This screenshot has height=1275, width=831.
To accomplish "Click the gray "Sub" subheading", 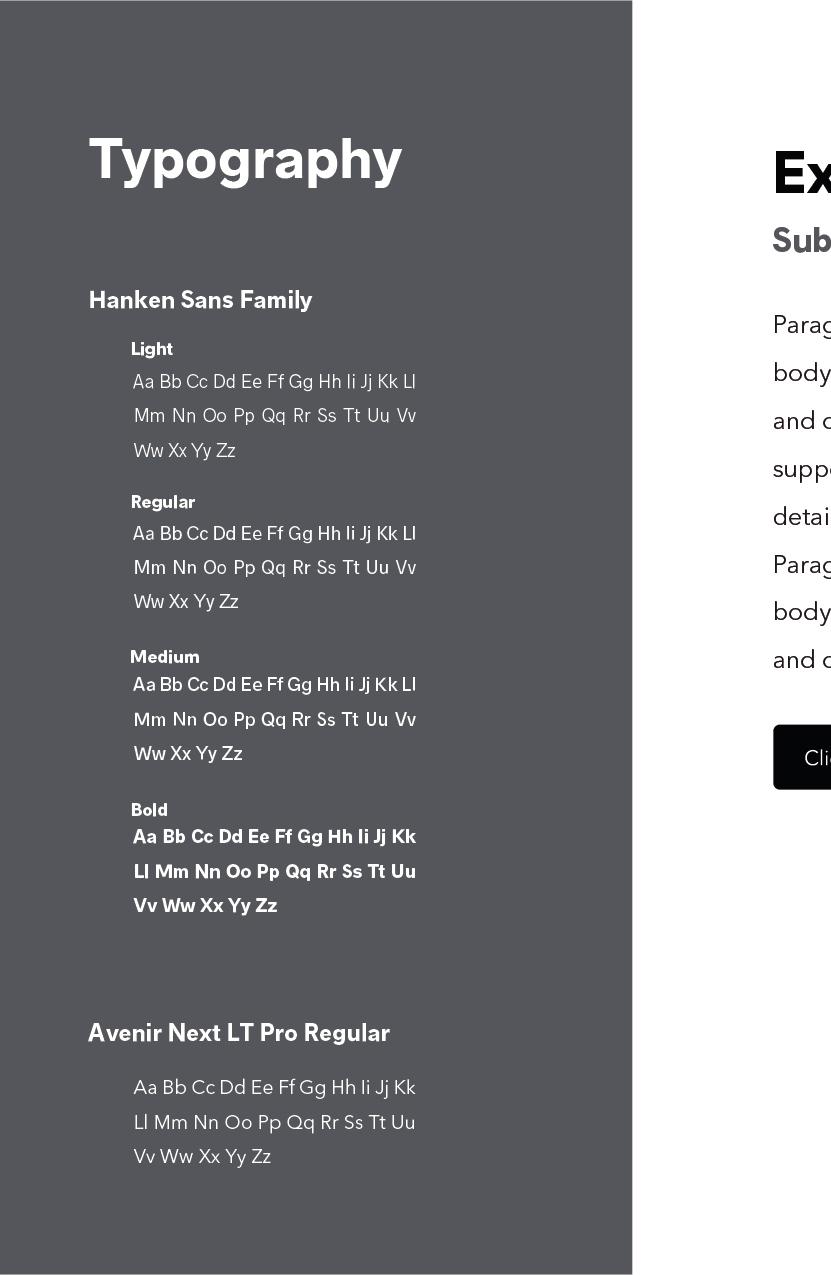I will click(x=801, y=241).
